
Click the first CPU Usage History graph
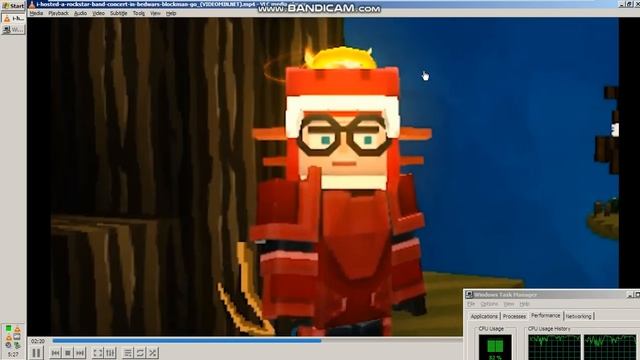[554, 347]
